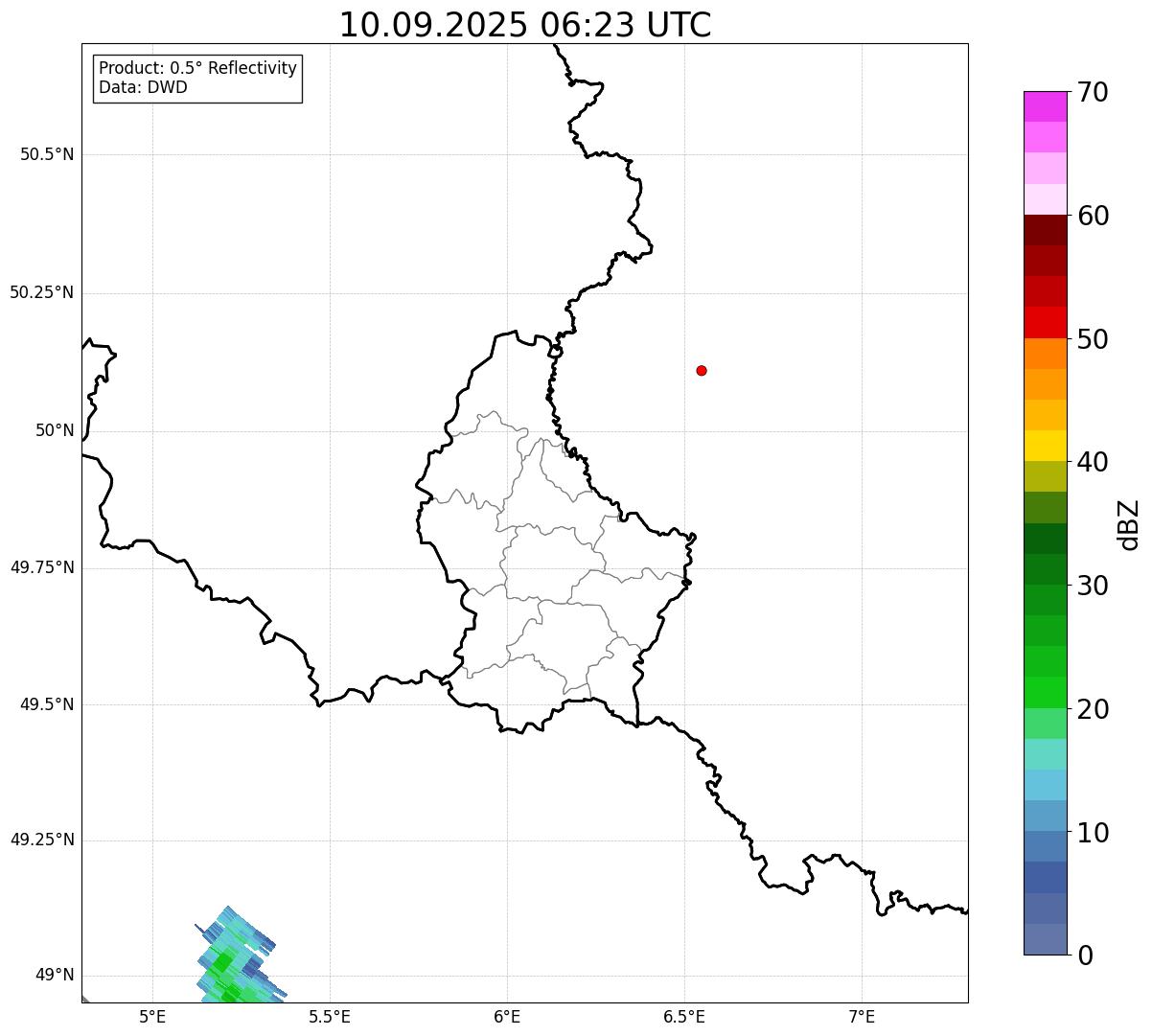Image resolution: width=1152 pixels, height=1036 pixels.
Task: Click the "dBZ" colorbar label
Action: 1129,524
